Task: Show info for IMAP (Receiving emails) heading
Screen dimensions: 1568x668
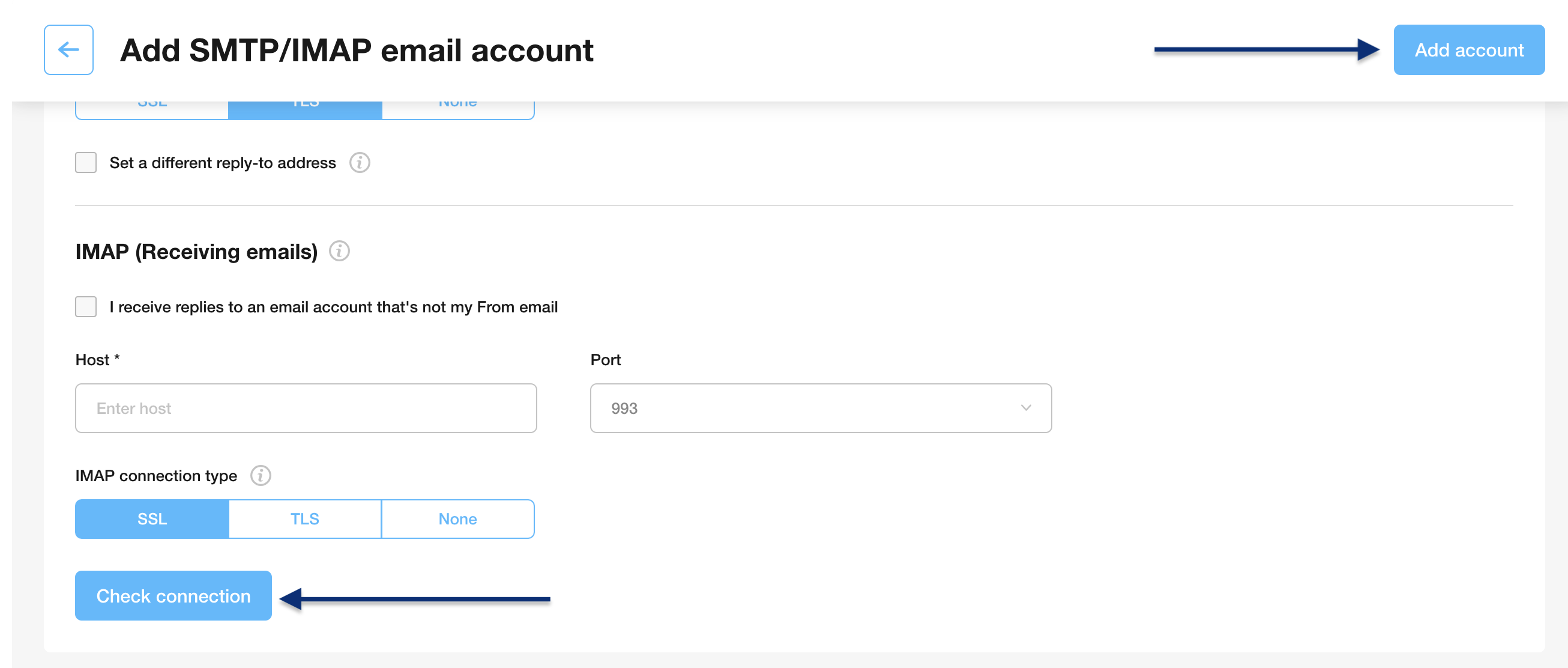Action: click(339, 251)
